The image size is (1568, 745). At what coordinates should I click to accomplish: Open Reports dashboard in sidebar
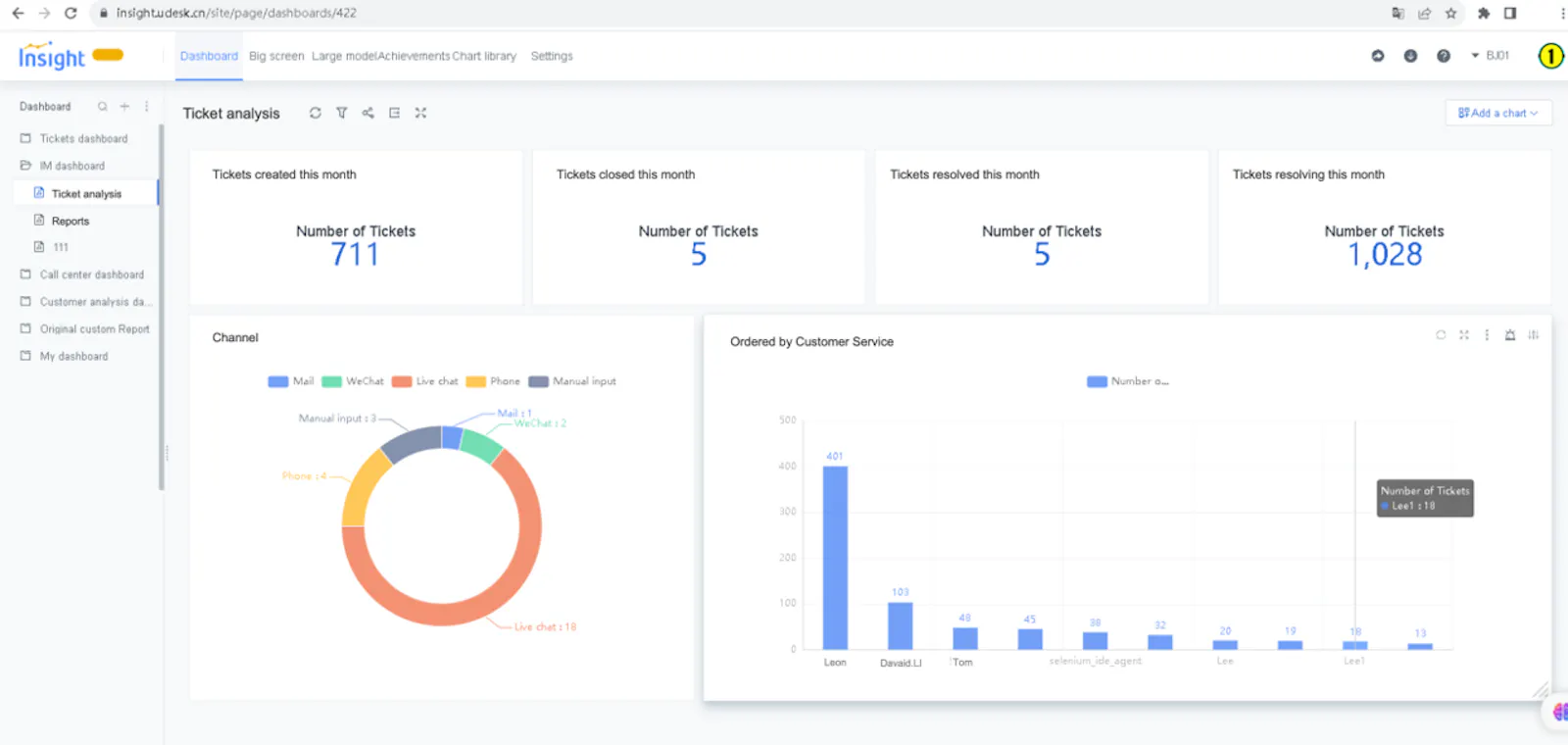71,221
